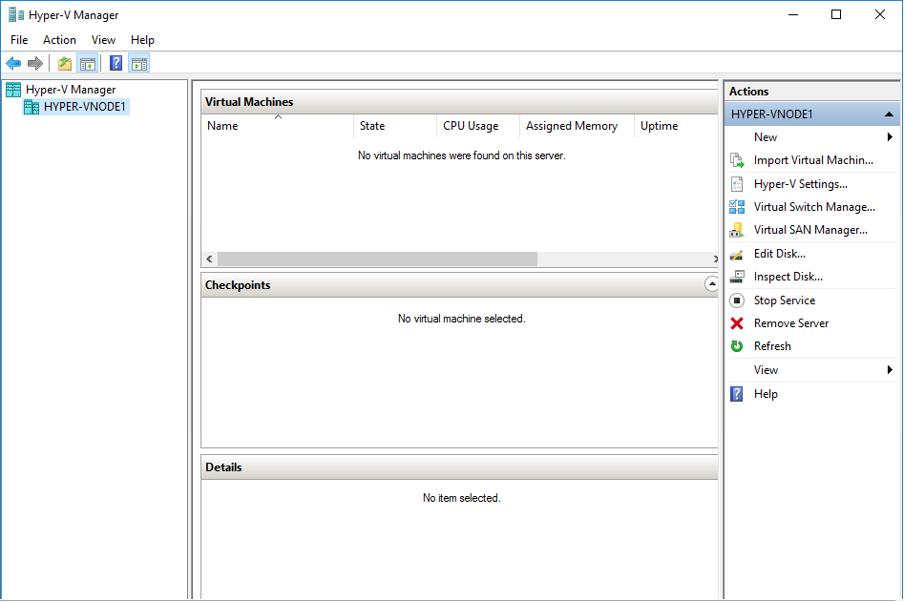Click the Edit Disk icon
The image size is (905, 602).
tap(736, 255)
